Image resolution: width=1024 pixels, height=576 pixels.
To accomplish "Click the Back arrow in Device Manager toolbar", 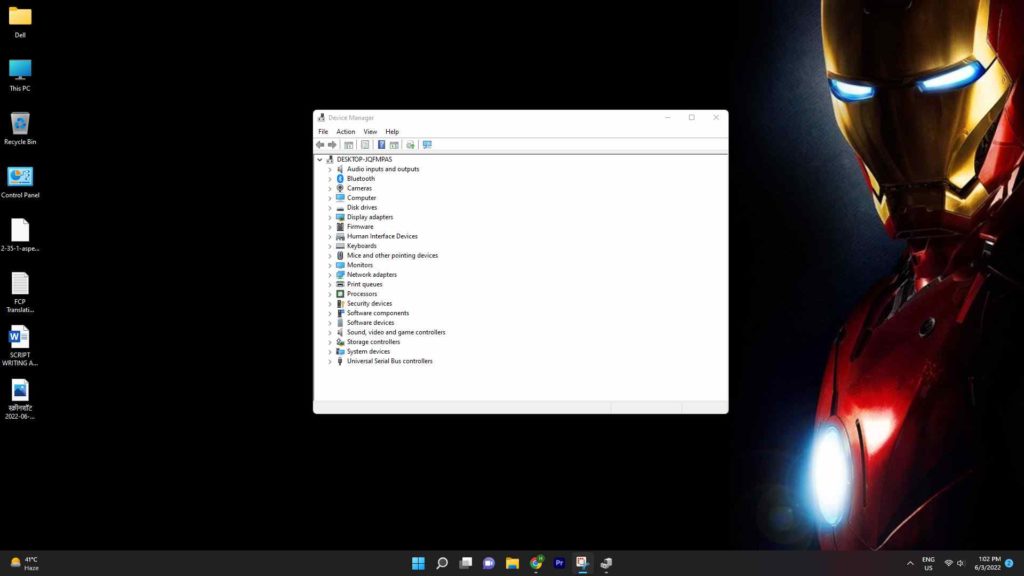I will click(320, 145).
